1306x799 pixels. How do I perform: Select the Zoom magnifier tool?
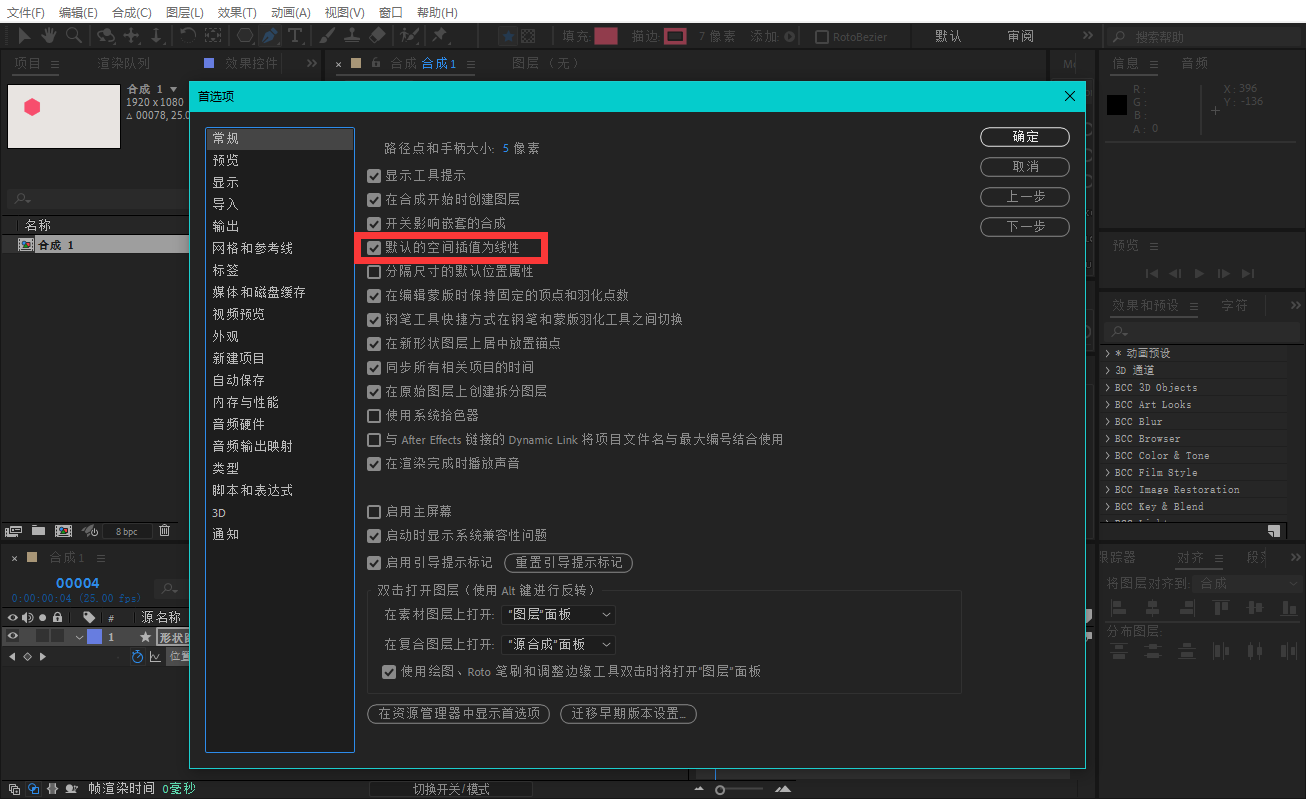(x=74, y=35)
